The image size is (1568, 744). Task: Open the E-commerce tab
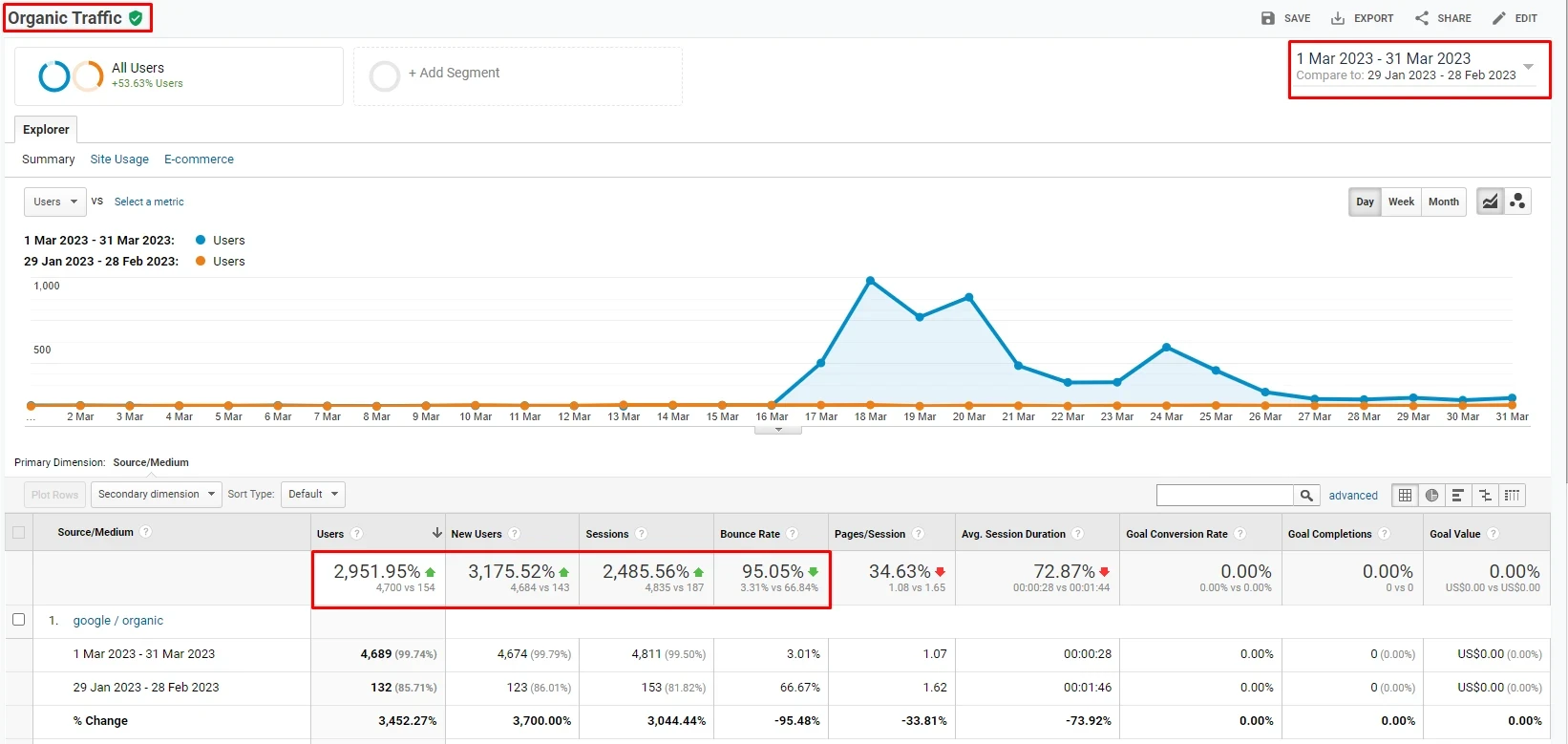coord(199,159)
